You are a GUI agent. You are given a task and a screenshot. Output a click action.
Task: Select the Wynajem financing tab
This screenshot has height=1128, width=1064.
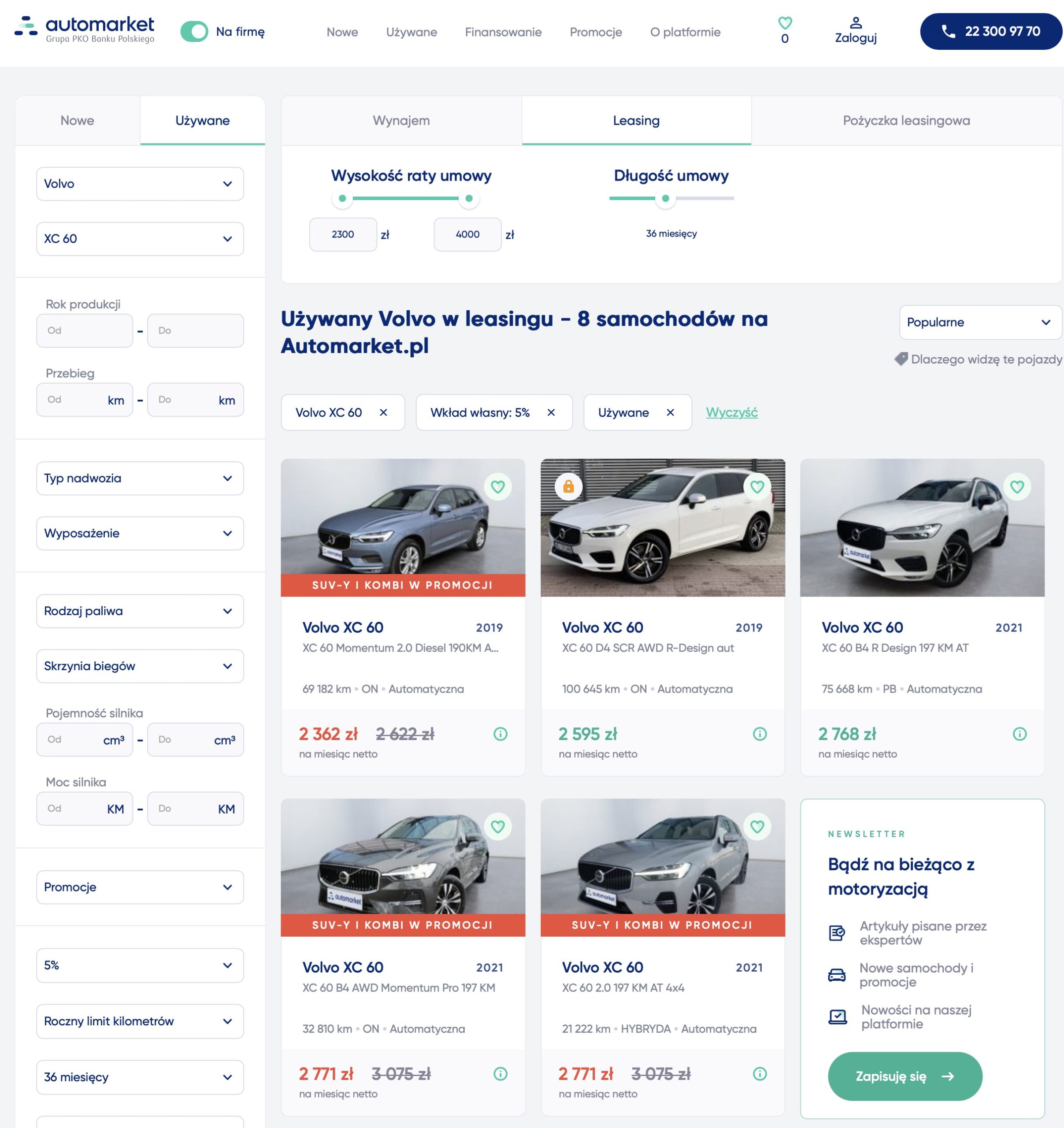pyautogui.click(x=401, y=120)
